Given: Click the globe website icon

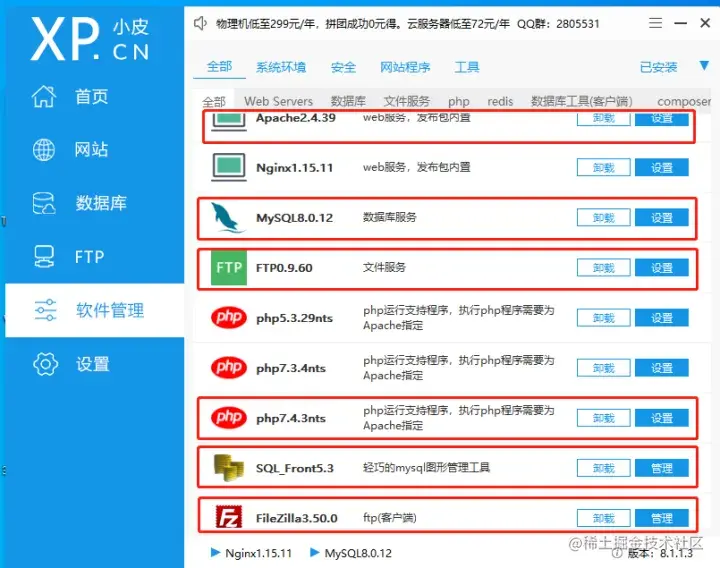Looking at the screenshot, I should pos(44,150).
